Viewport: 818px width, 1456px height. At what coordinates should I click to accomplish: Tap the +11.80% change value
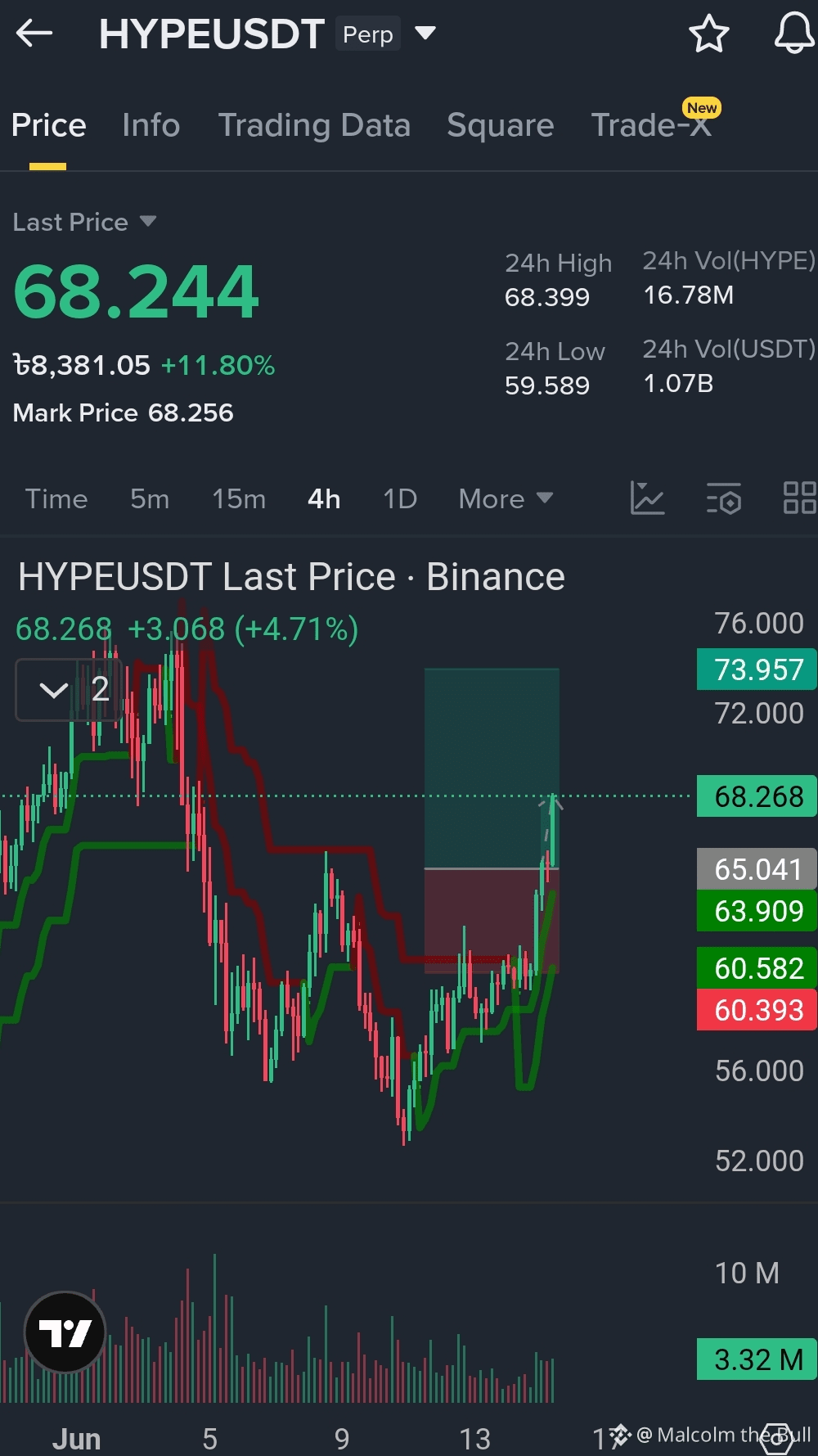[218, 365]
